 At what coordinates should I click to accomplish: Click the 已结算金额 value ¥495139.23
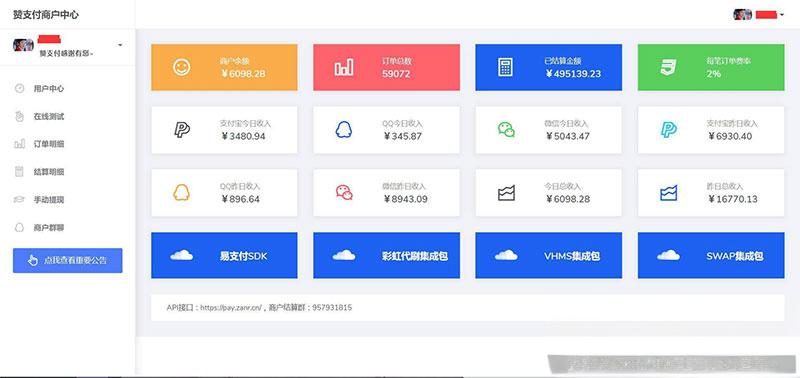(x=573, y=73)
